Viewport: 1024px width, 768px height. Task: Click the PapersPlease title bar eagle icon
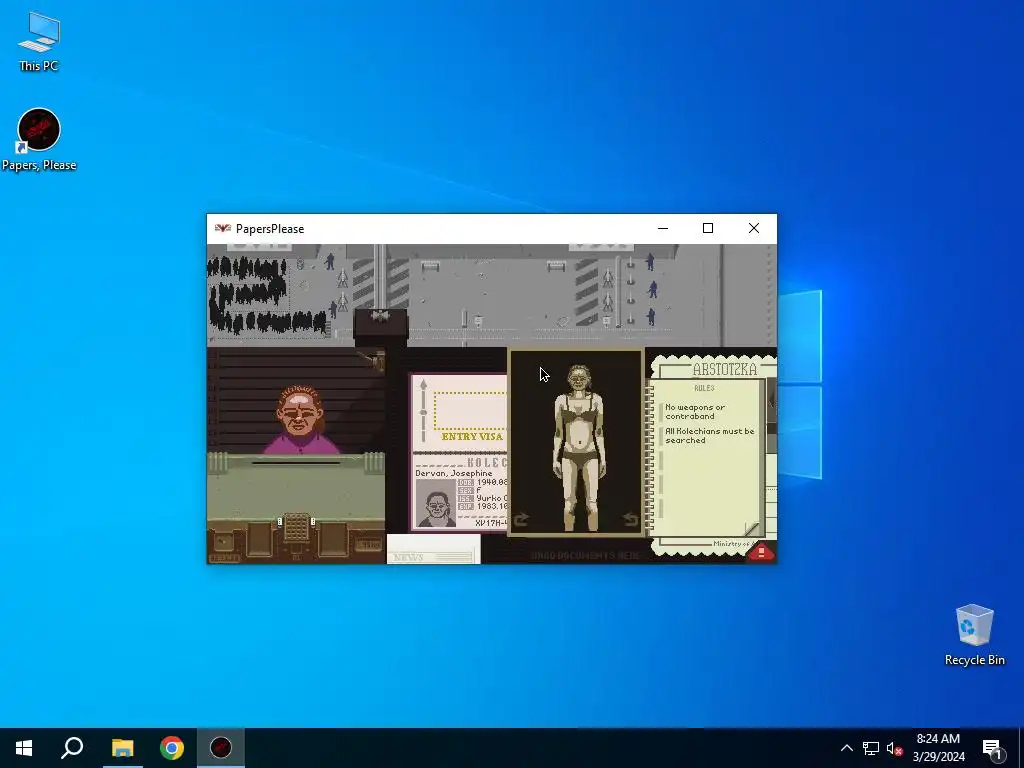click(x=223, y=229)
